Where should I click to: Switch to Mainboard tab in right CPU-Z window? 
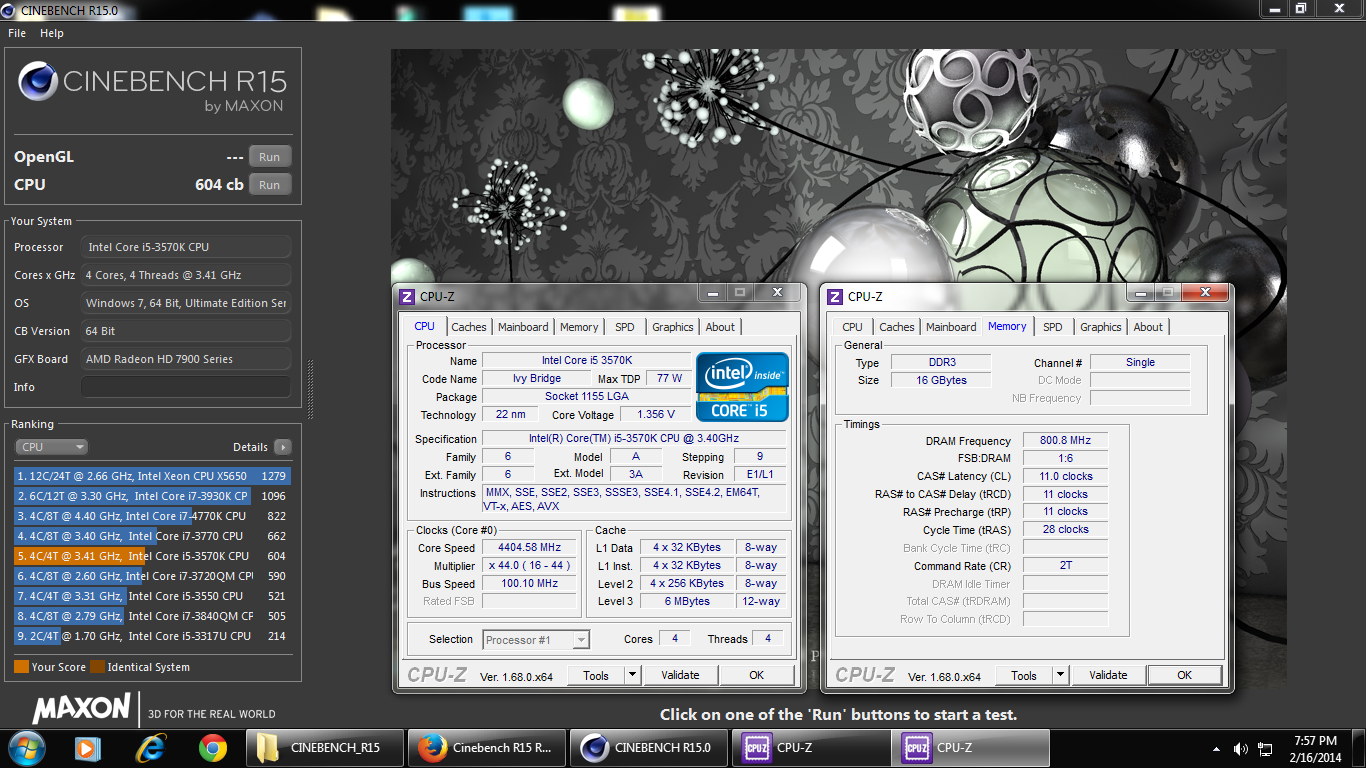(951, 327)
